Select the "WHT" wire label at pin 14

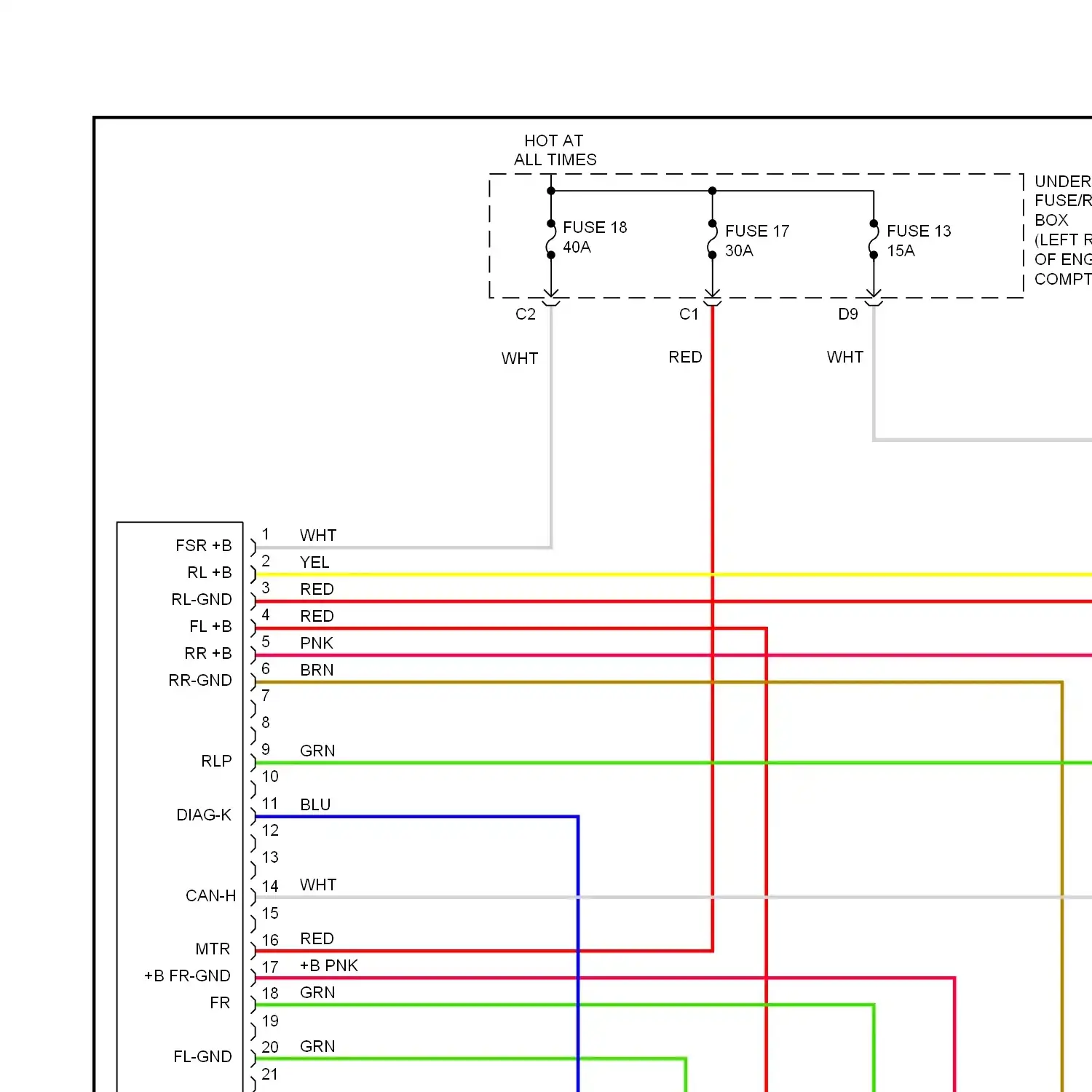coord(318,885)
